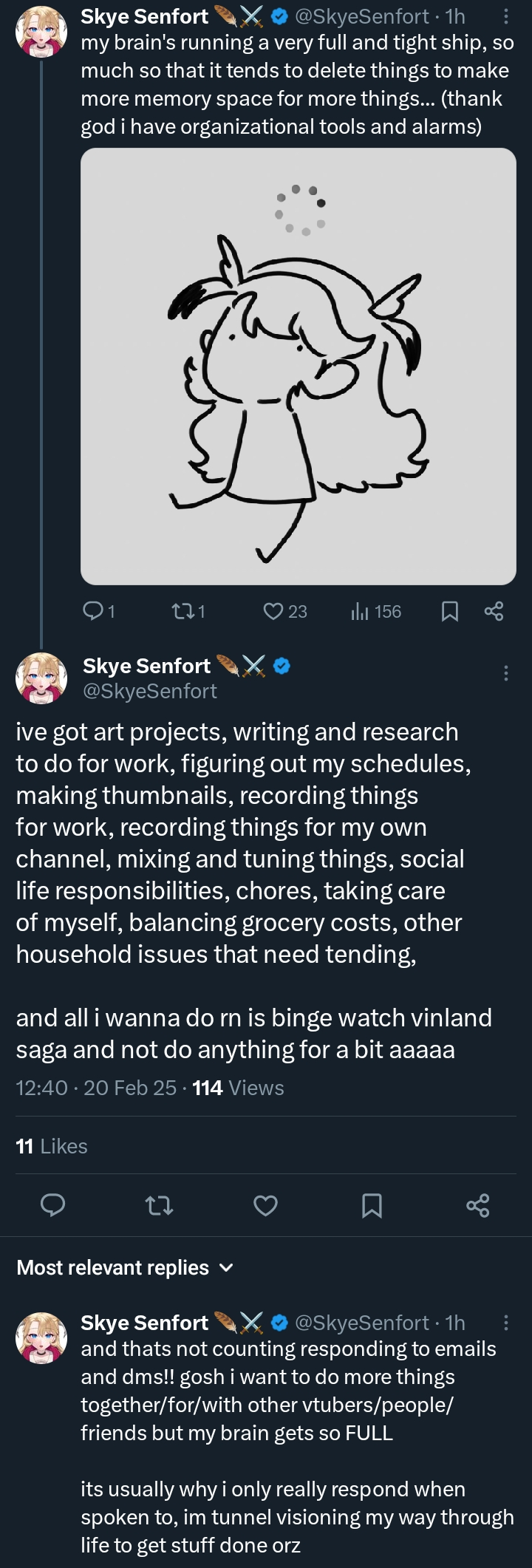This screenshot has height=1568, width=532.
Task: Share the top doodle tweet
Action: [494, 611]
